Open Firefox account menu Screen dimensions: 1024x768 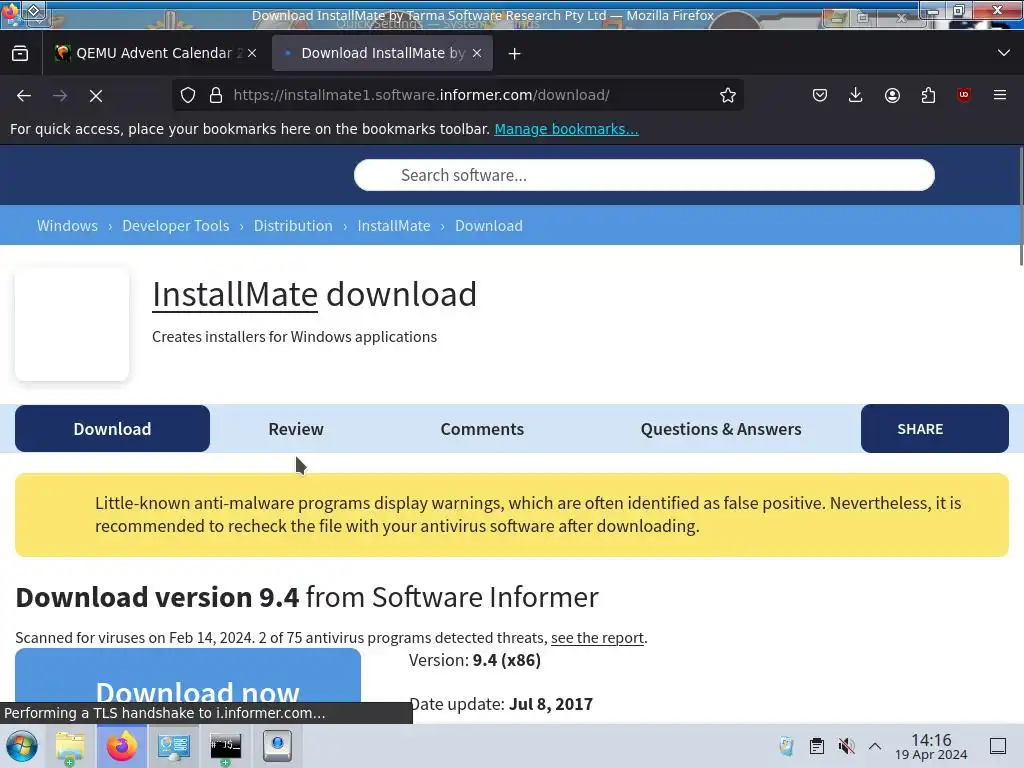coord(892,95)
